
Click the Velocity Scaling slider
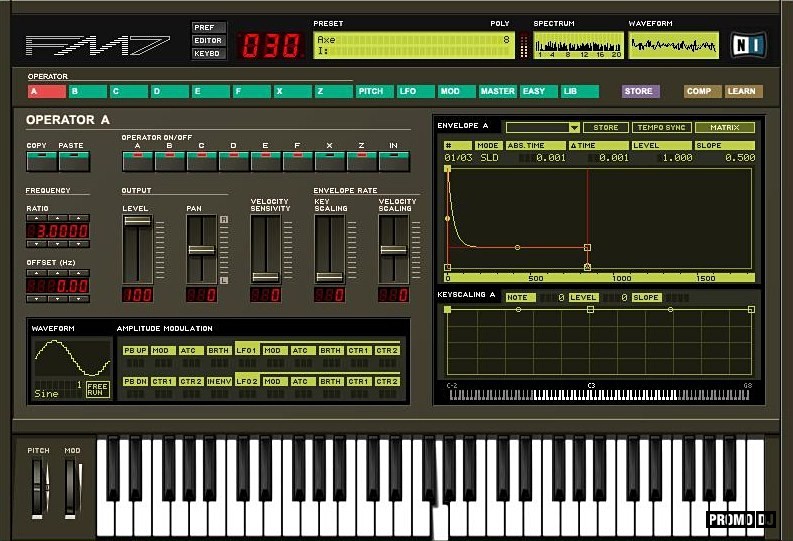pyautogui.click(x=393, y=249)
